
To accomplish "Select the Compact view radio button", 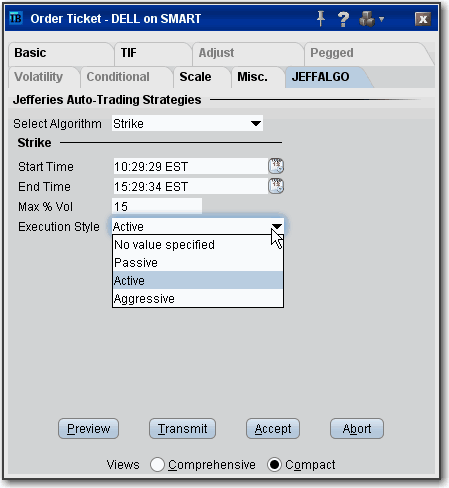I will [x=274, y=464].
